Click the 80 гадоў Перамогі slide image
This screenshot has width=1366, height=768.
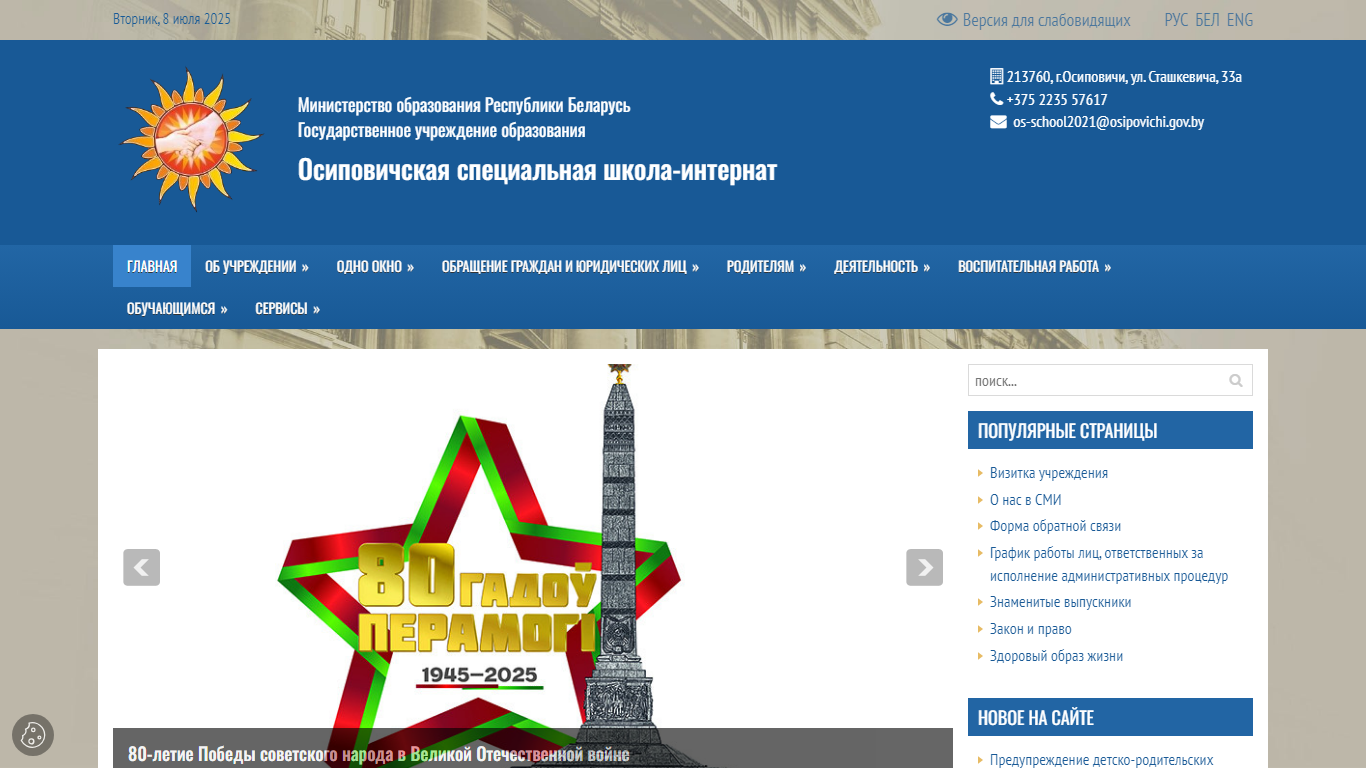click(533, 566)
